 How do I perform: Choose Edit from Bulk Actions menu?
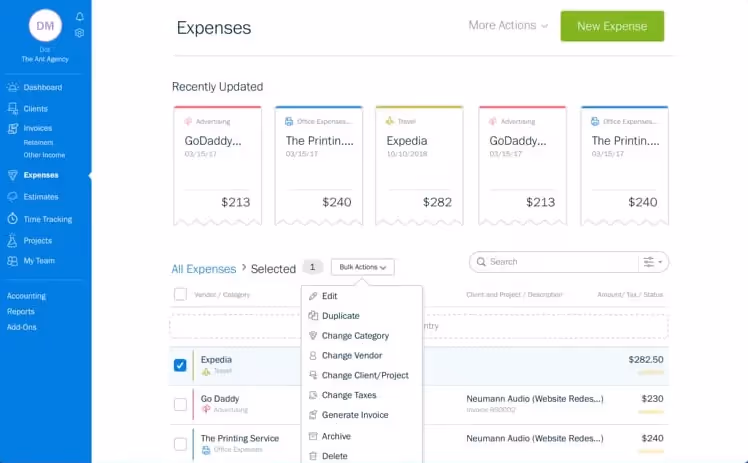tap(362, 296)
